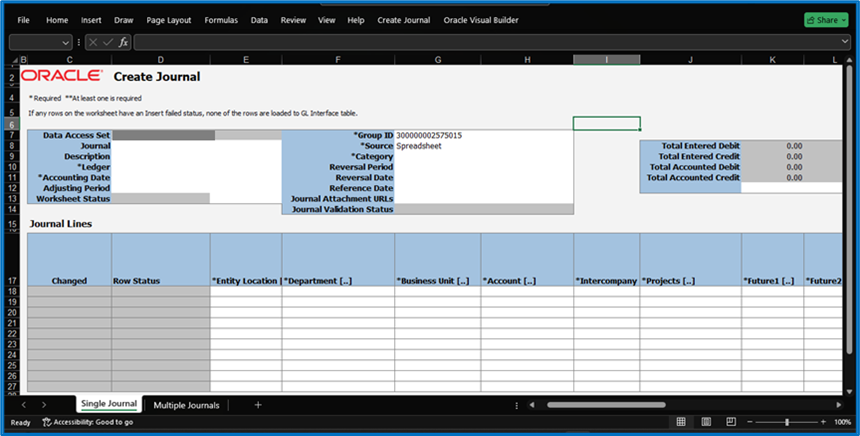Click zoom out minus button
The width and height of the screenshot is (860, 436).
pyautogui.click(x=750, y=422)
